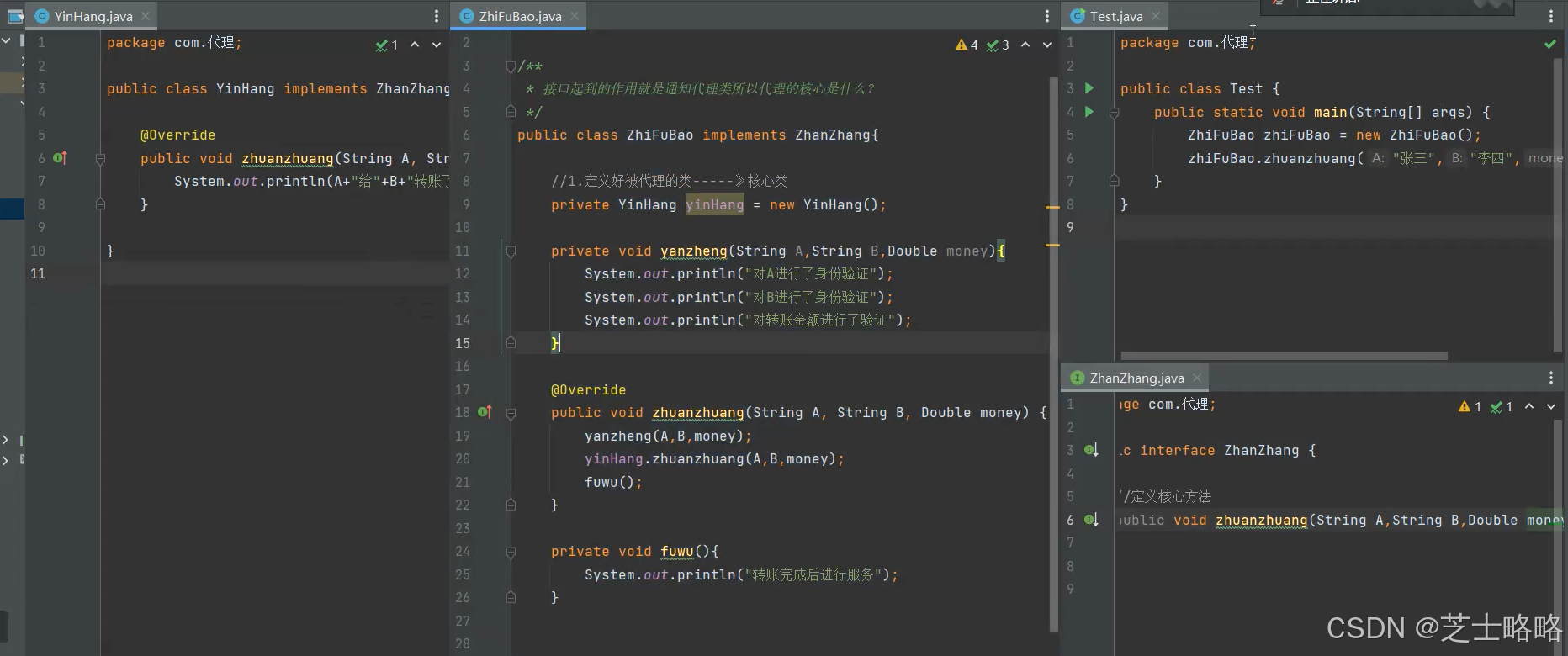This screenshot has width=1568, height=656.
Task: Open tab options menu for ZhiFuBao.java pane
Action: [x=1046, y=16]
